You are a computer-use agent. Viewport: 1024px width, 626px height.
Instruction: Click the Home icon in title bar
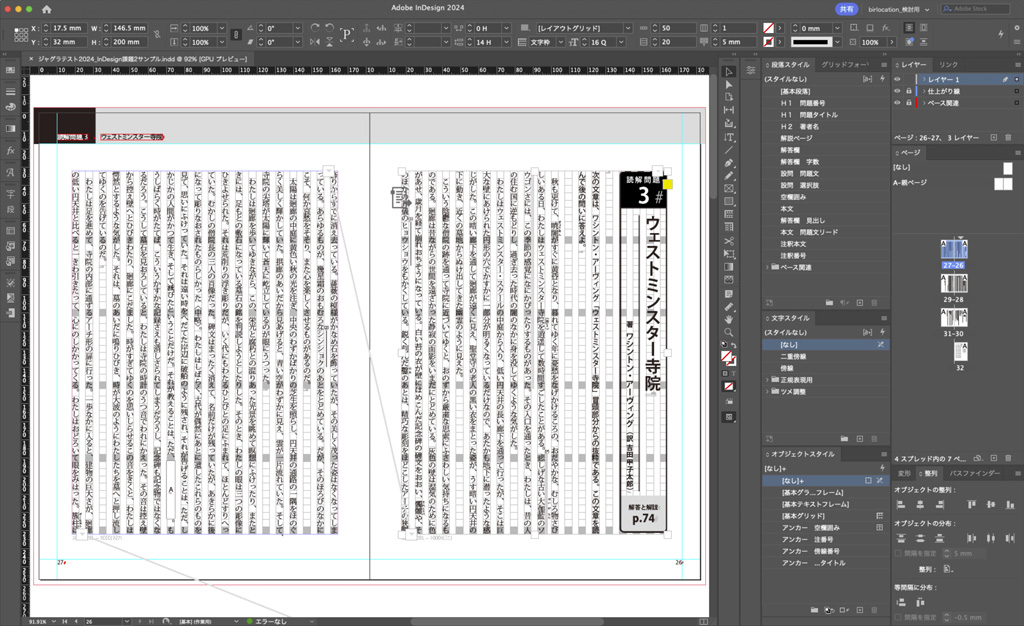coord(46,9)
